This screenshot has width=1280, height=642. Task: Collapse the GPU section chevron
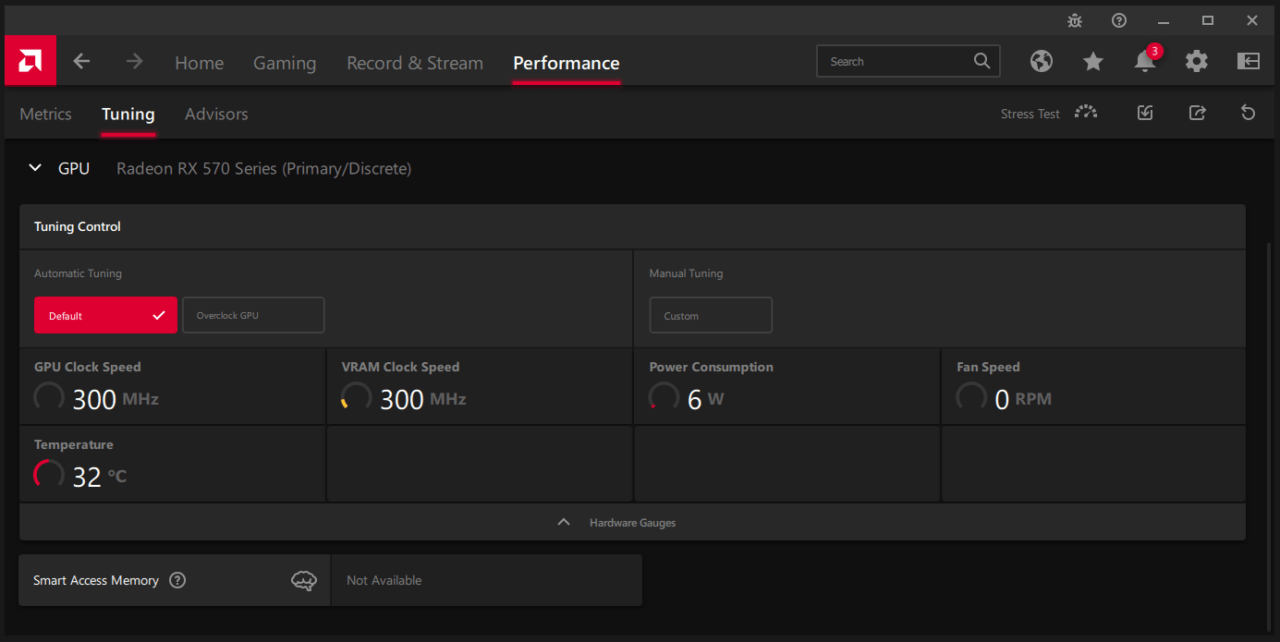[x=36, y=169]
